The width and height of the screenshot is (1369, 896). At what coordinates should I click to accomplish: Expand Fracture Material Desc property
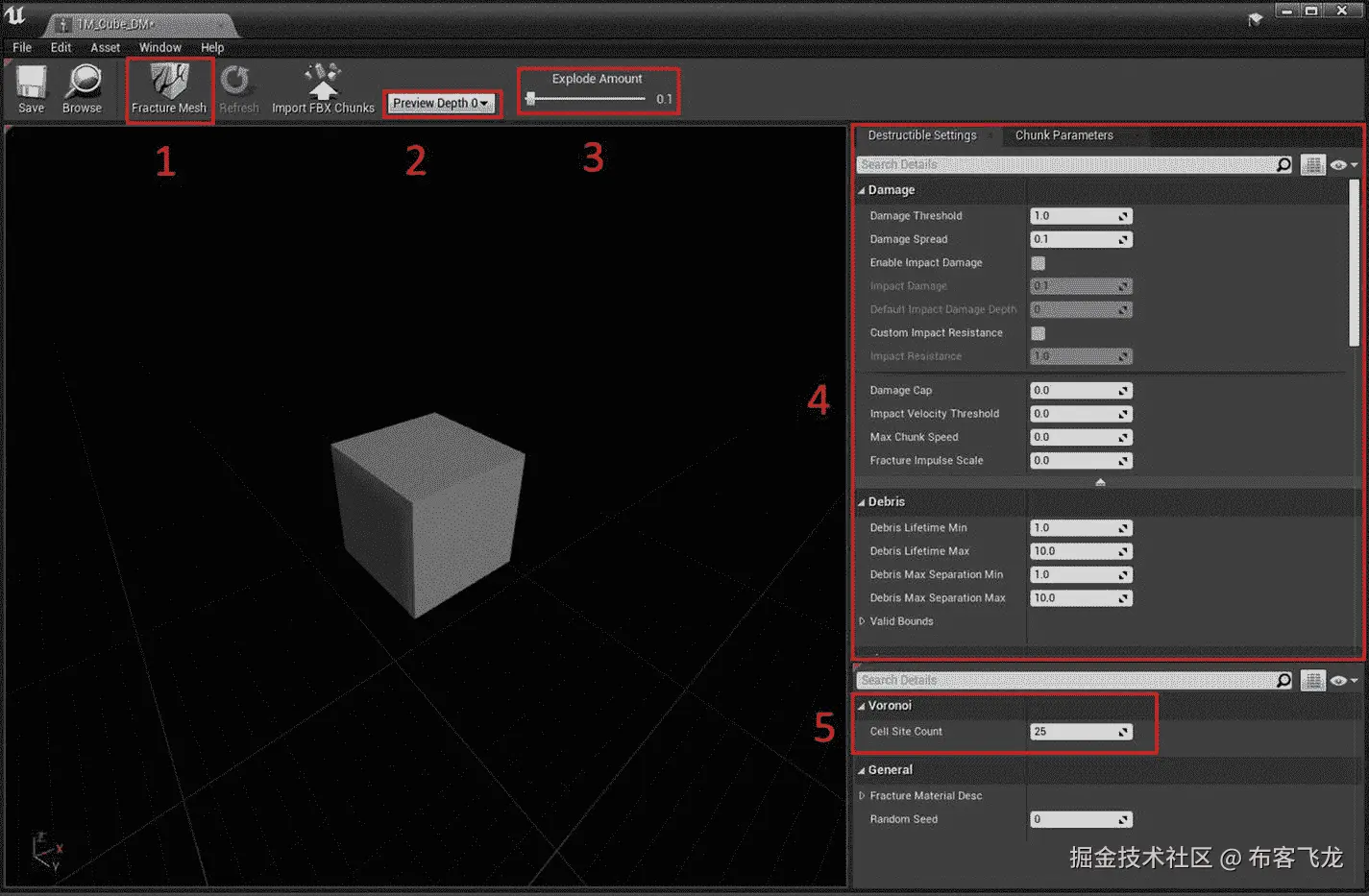pyautogui.click(x=862, y=796)
